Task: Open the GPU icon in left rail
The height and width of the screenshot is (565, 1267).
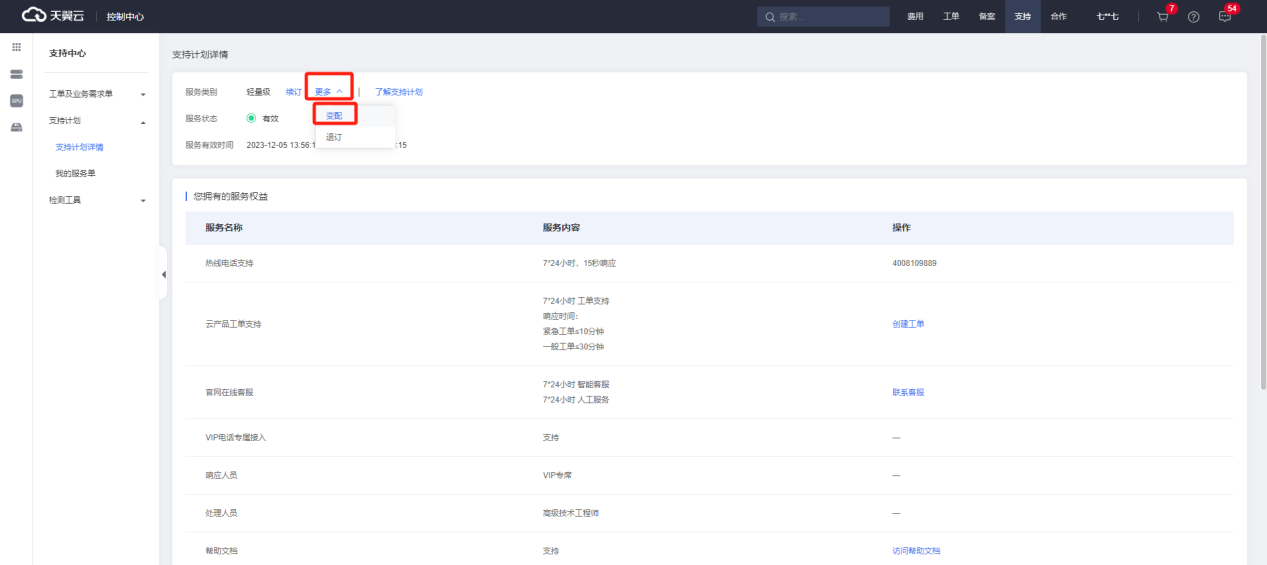Action: pyautogui.click(x=16, y=101)
